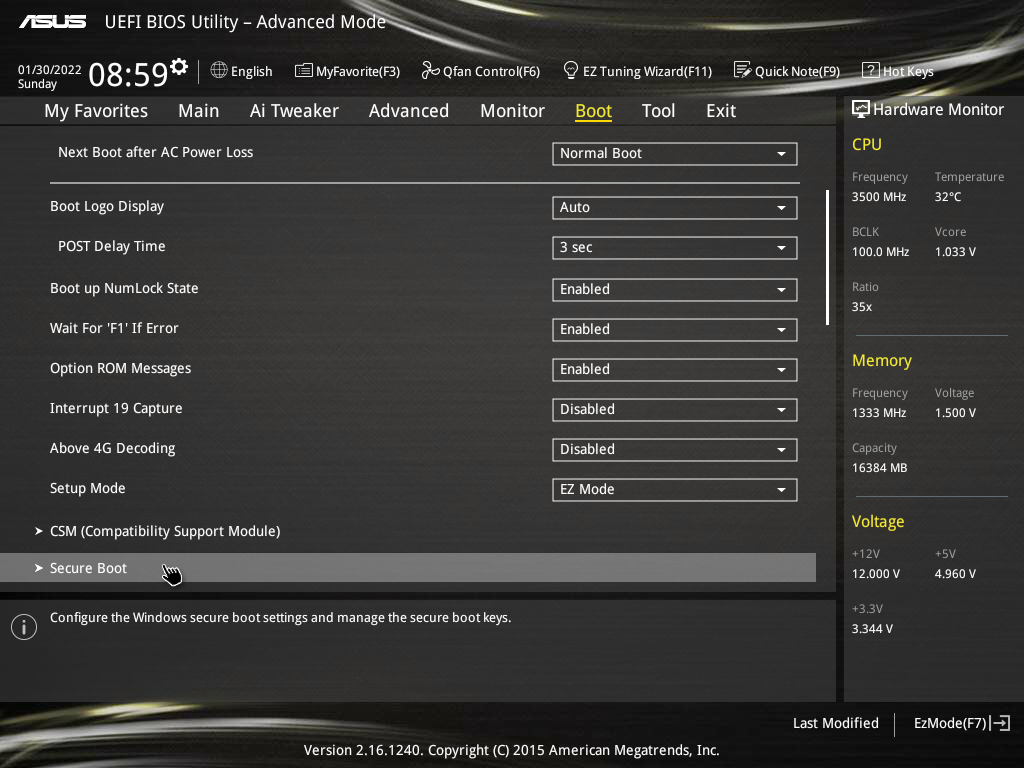The height and width of the screenshot is (768, 1024).
Task: Click the EzMode exit arrow icon
Action: pyautogui.click(x=1000, y=723)
